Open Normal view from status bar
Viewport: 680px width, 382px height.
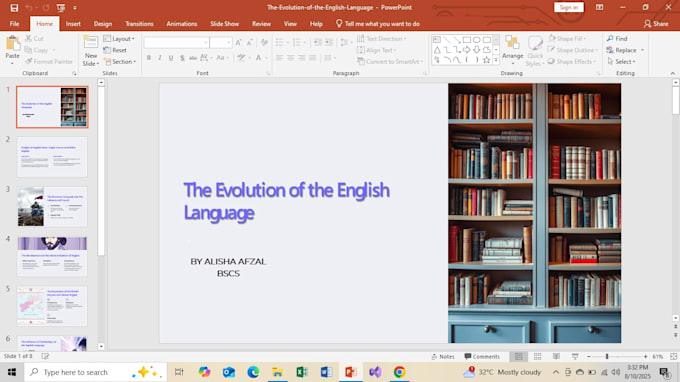click(518, 356)
